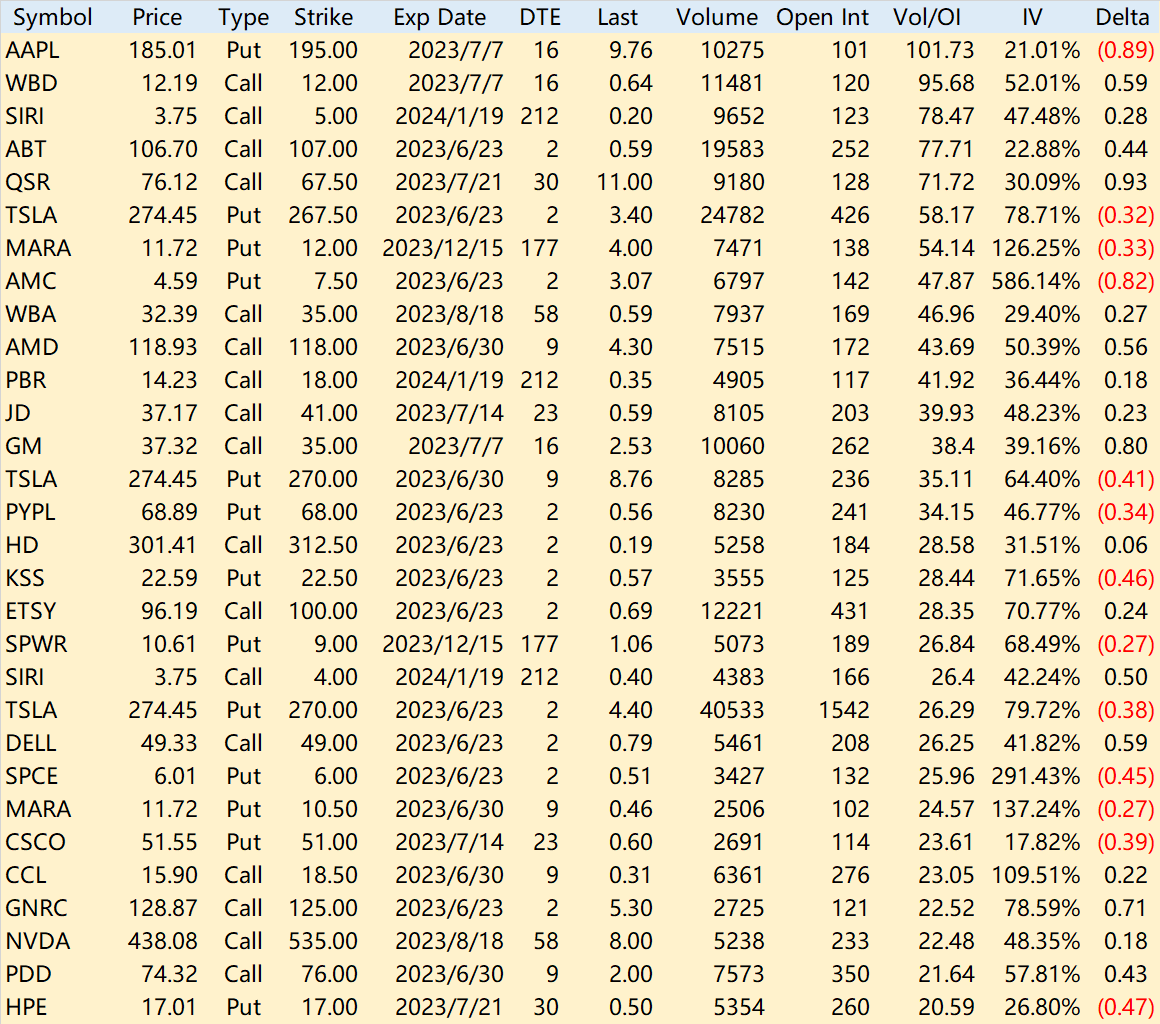Screen dimensions: 1160x1024
Task: Click the Price column header
Action: pos(157,17)
